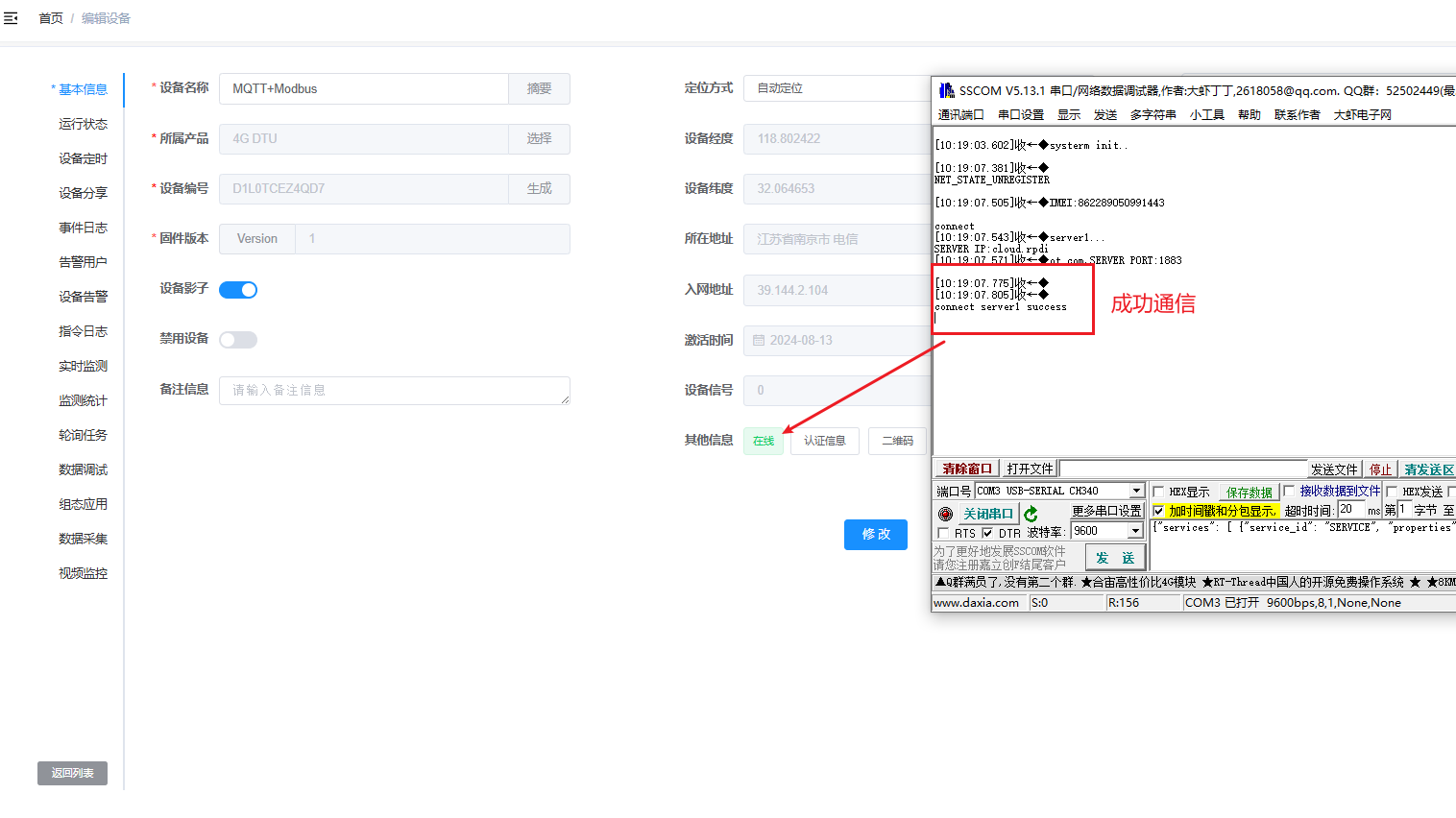Click the SSCOM application icon in title bar

946,90
